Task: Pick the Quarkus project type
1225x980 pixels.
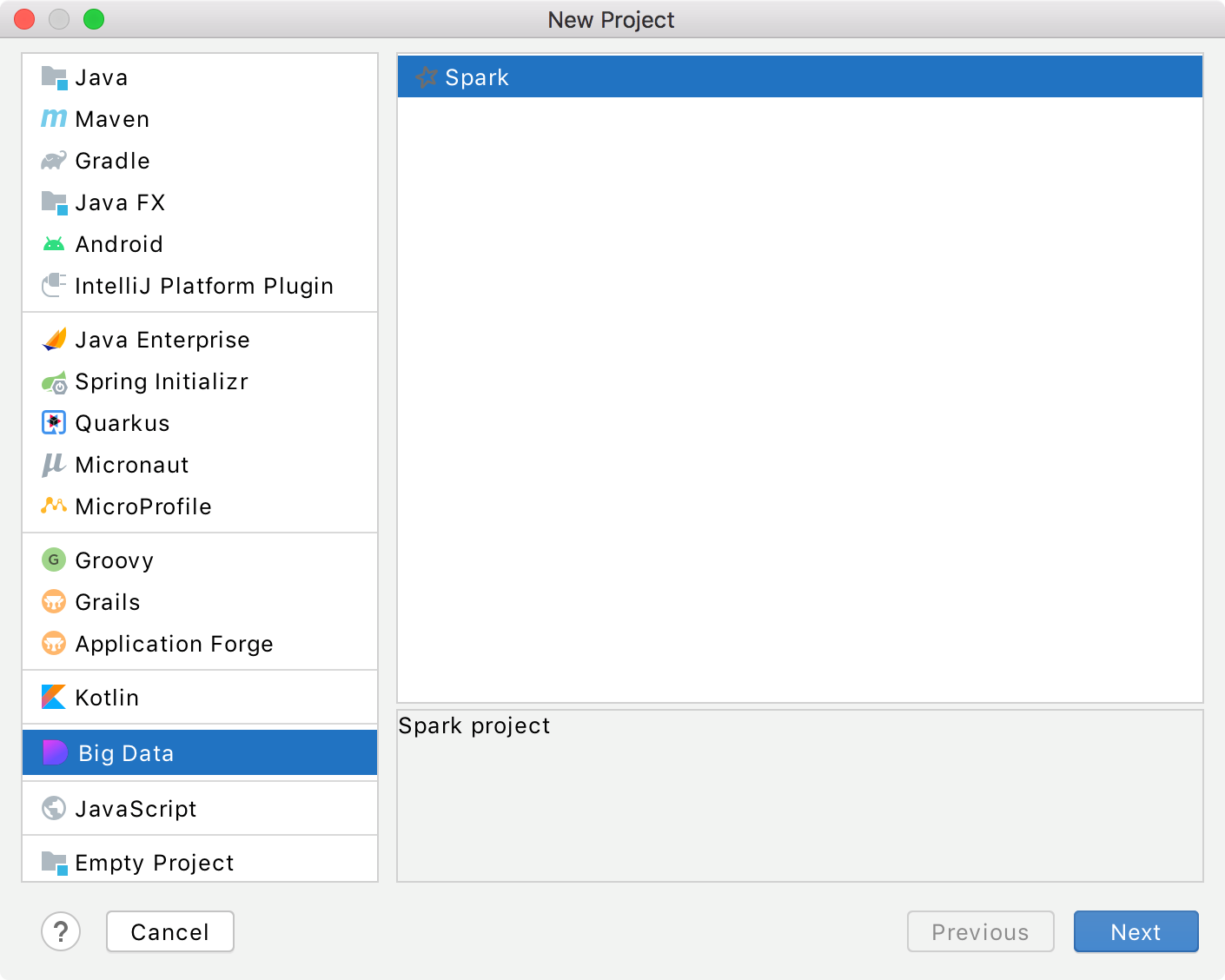Action: (200, 423)
